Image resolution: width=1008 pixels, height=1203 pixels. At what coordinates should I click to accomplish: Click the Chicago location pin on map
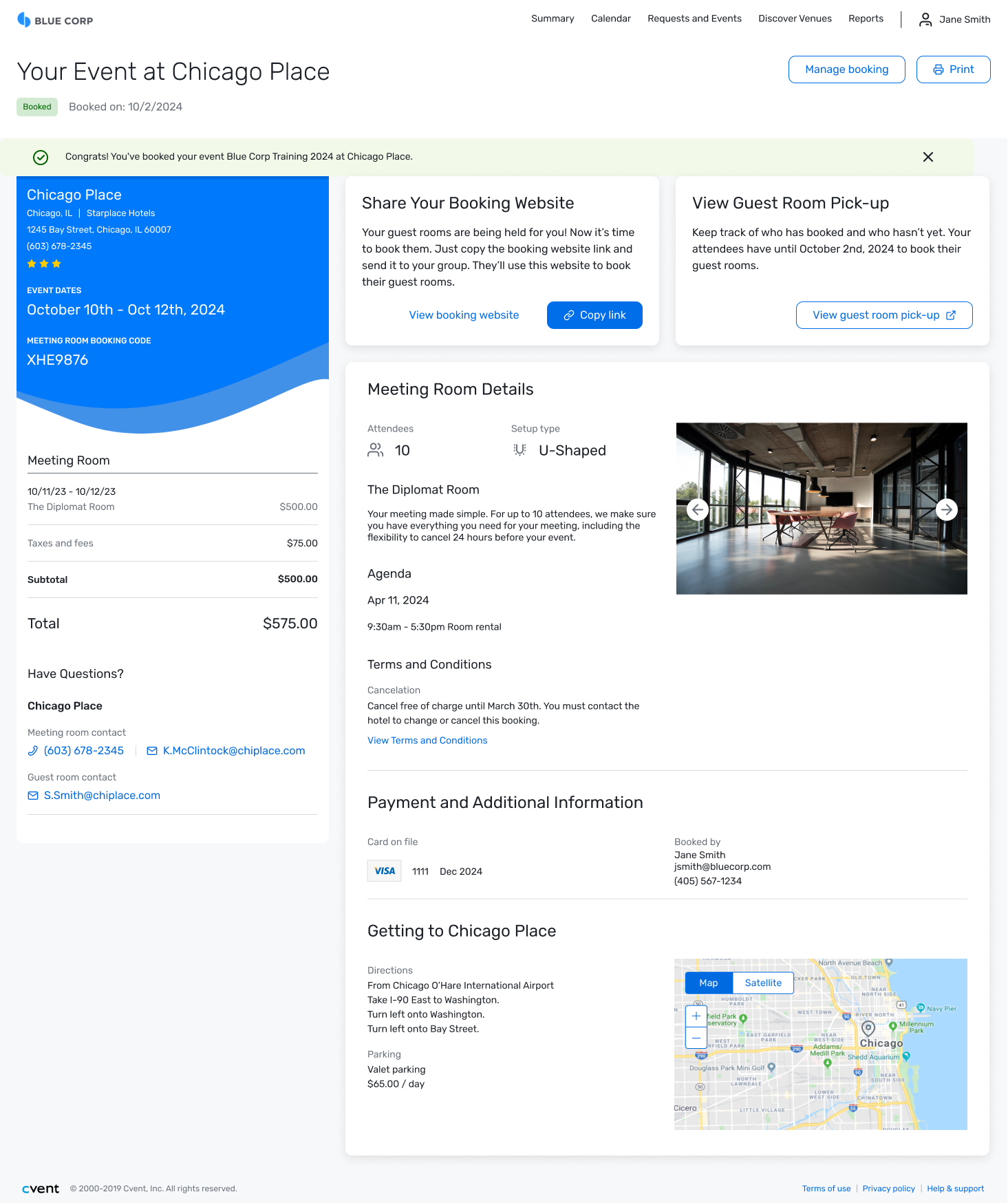coord(868,1028)
